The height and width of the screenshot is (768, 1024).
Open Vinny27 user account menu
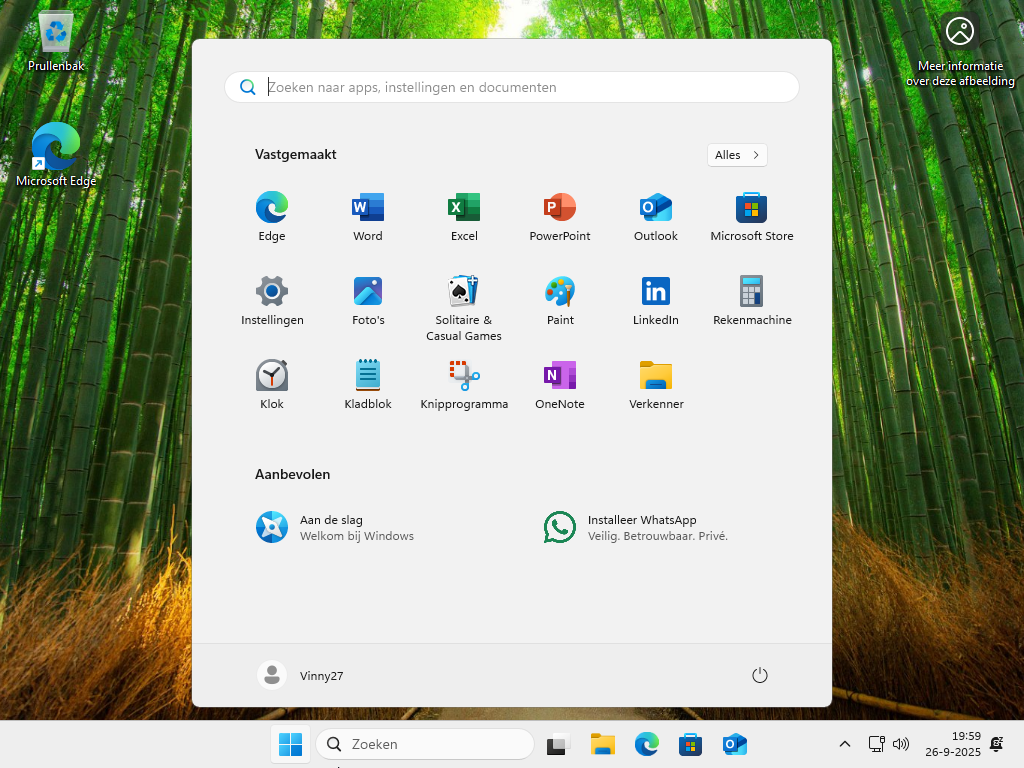tap(300, 675)
